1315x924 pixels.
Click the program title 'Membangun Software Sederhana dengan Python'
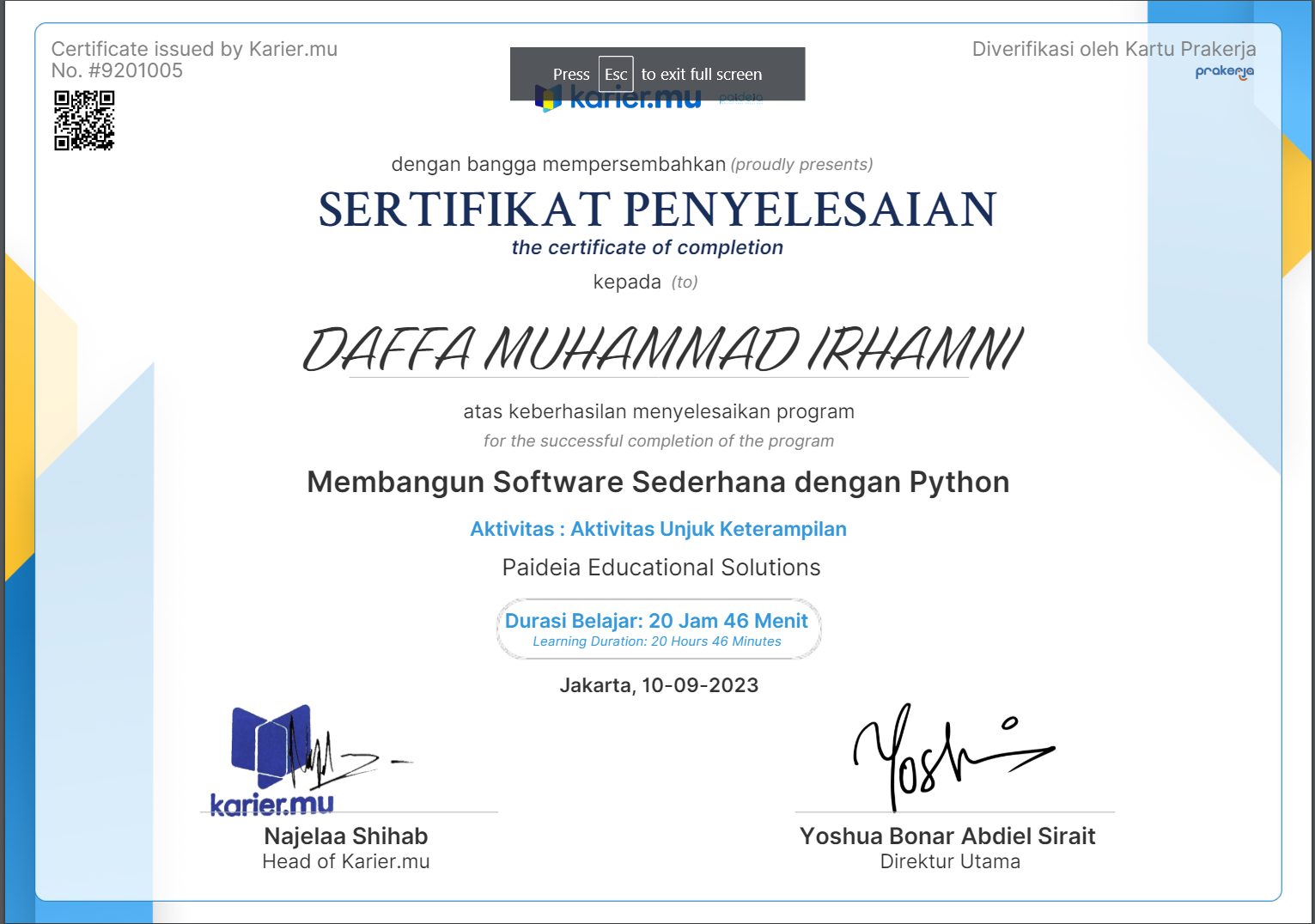pos(658,483)
